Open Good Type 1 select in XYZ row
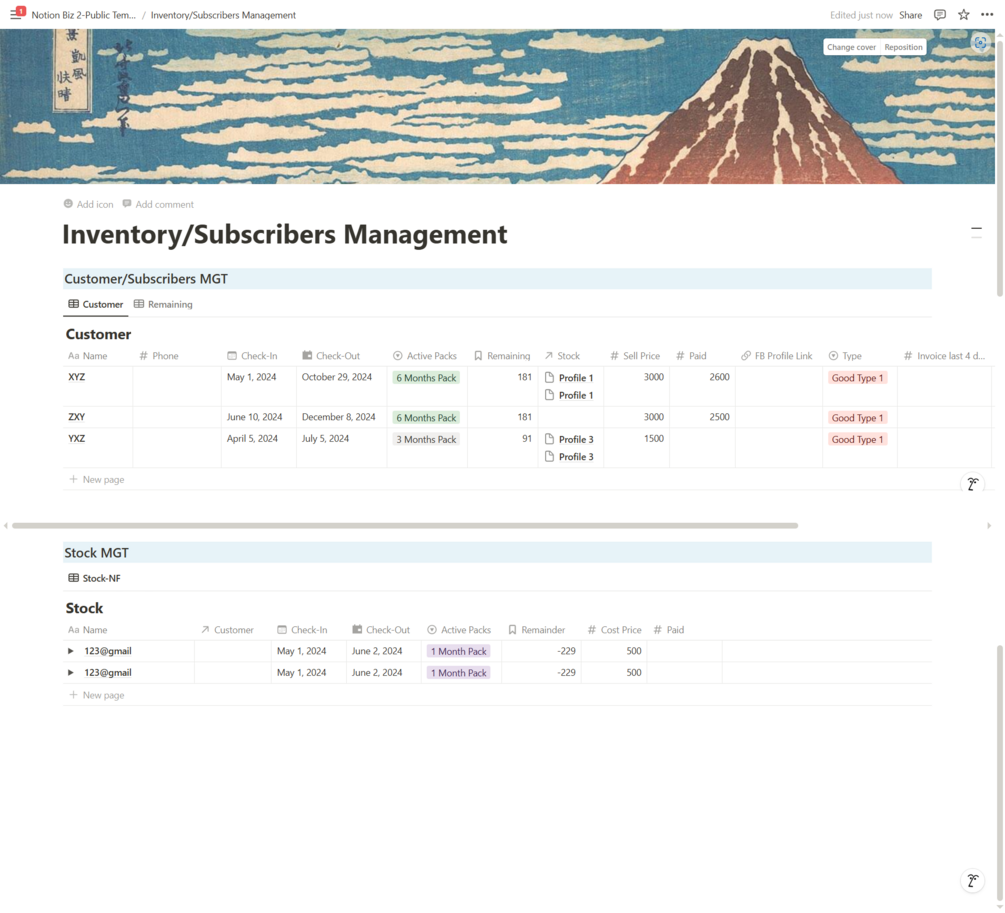The height and width of the screenshot is (913, 1005). tap(858, 378)
